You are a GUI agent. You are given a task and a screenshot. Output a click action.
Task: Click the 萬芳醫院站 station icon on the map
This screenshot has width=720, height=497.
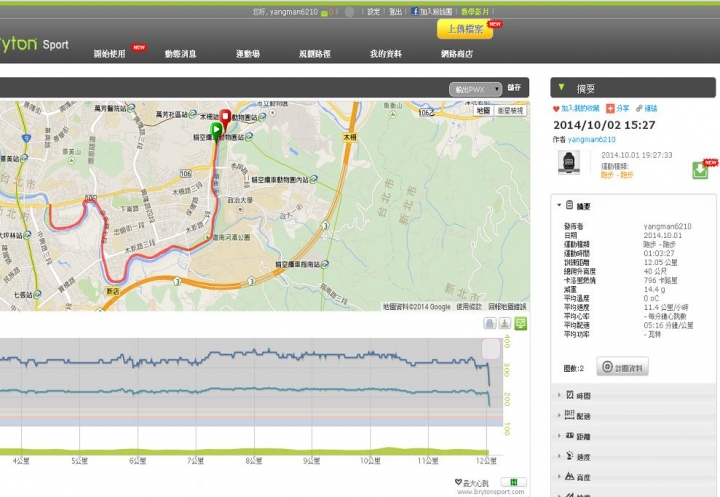(131, 108)
